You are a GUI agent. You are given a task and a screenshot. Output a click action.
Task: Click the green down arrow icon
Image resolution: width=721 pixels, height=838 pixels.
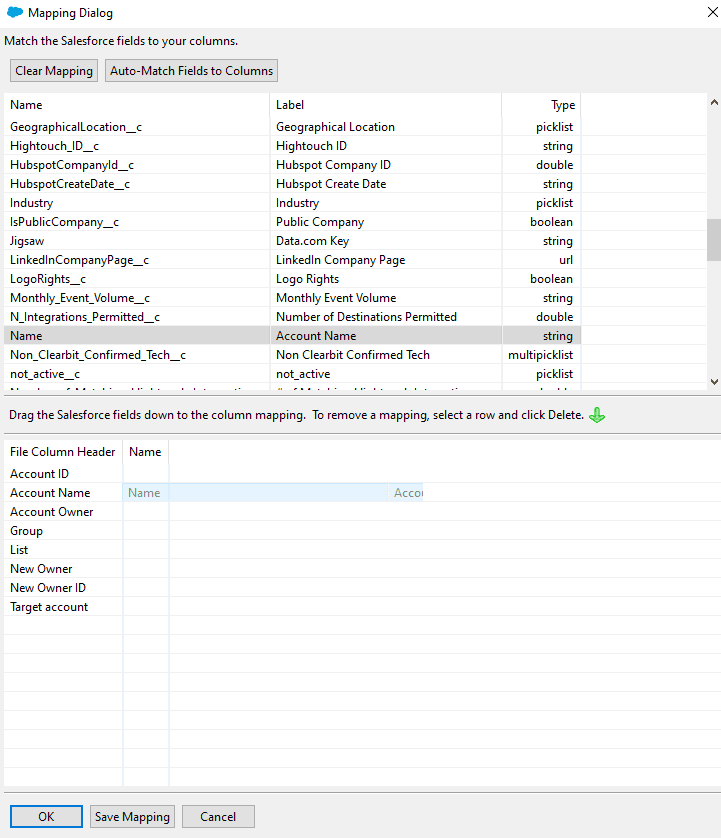597,415
